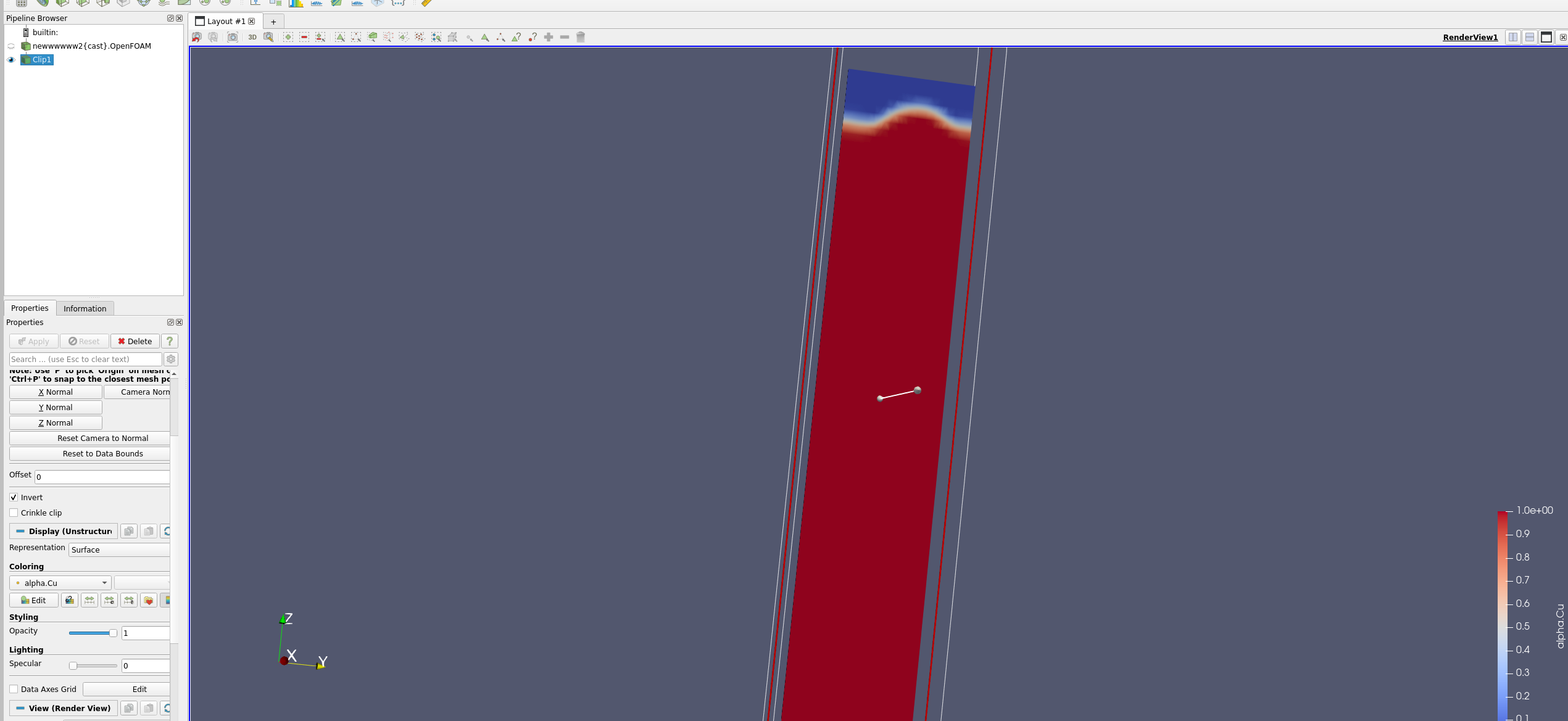The width and height of the screenshot is (1568, 721).
Task: Select the zoom to box tool
Action: (x=268, y=37)
